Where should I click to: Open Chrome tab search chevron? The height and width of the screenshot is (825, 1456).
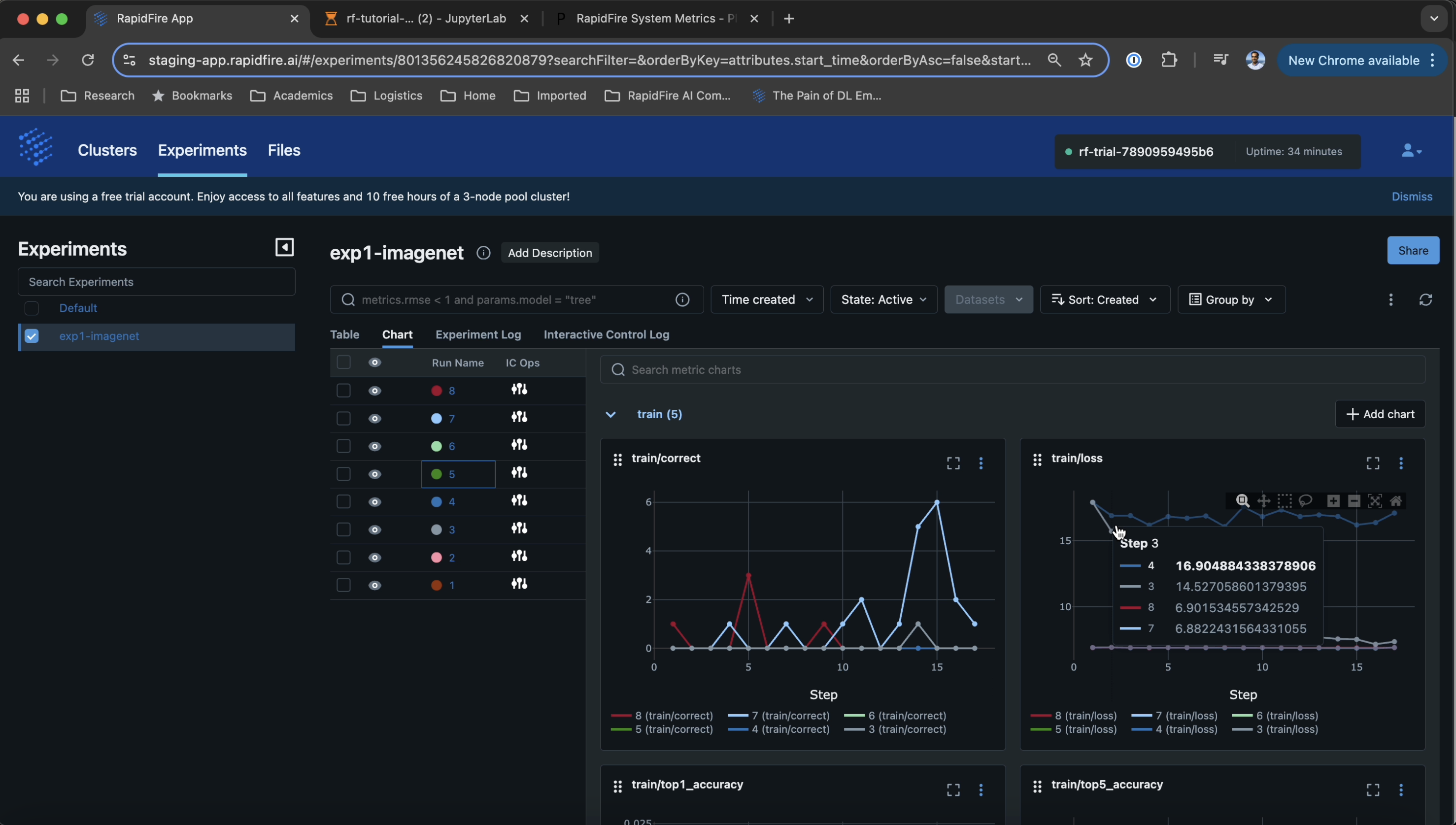click(1434, 19)
